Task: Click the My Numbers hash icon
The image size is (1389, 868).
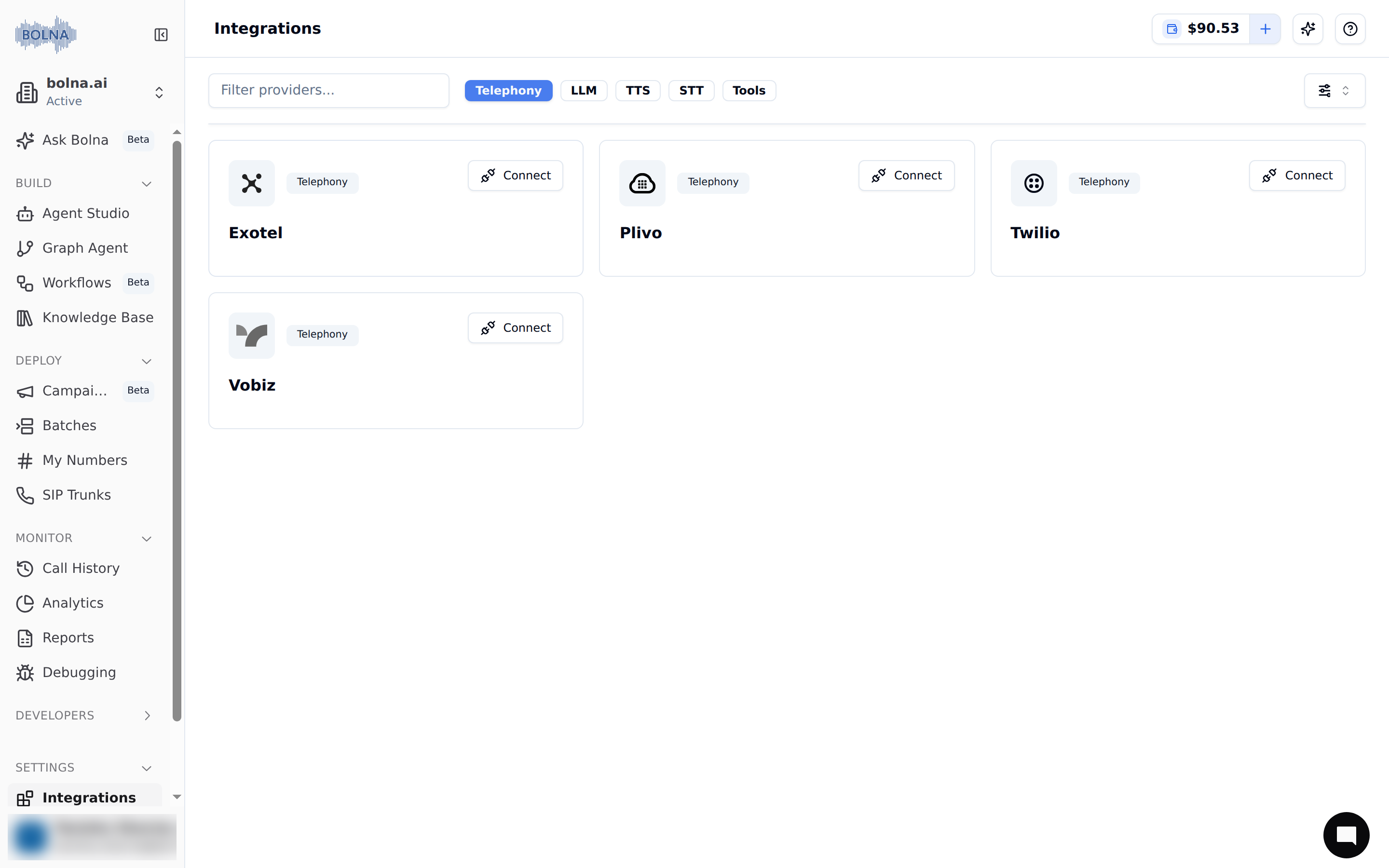Action: [25, 461]
